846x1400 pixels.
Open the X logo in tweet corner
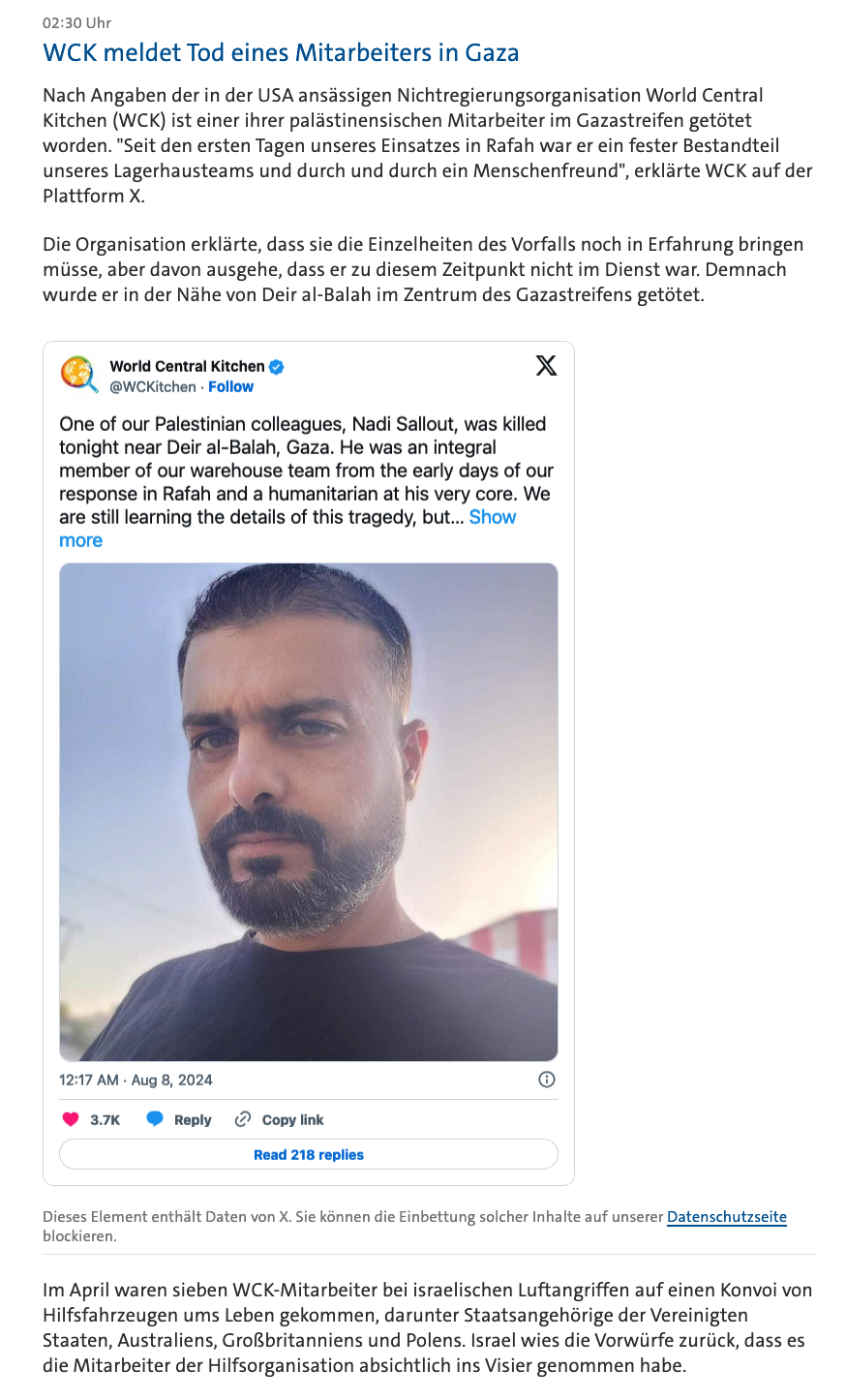coord(546,366)
